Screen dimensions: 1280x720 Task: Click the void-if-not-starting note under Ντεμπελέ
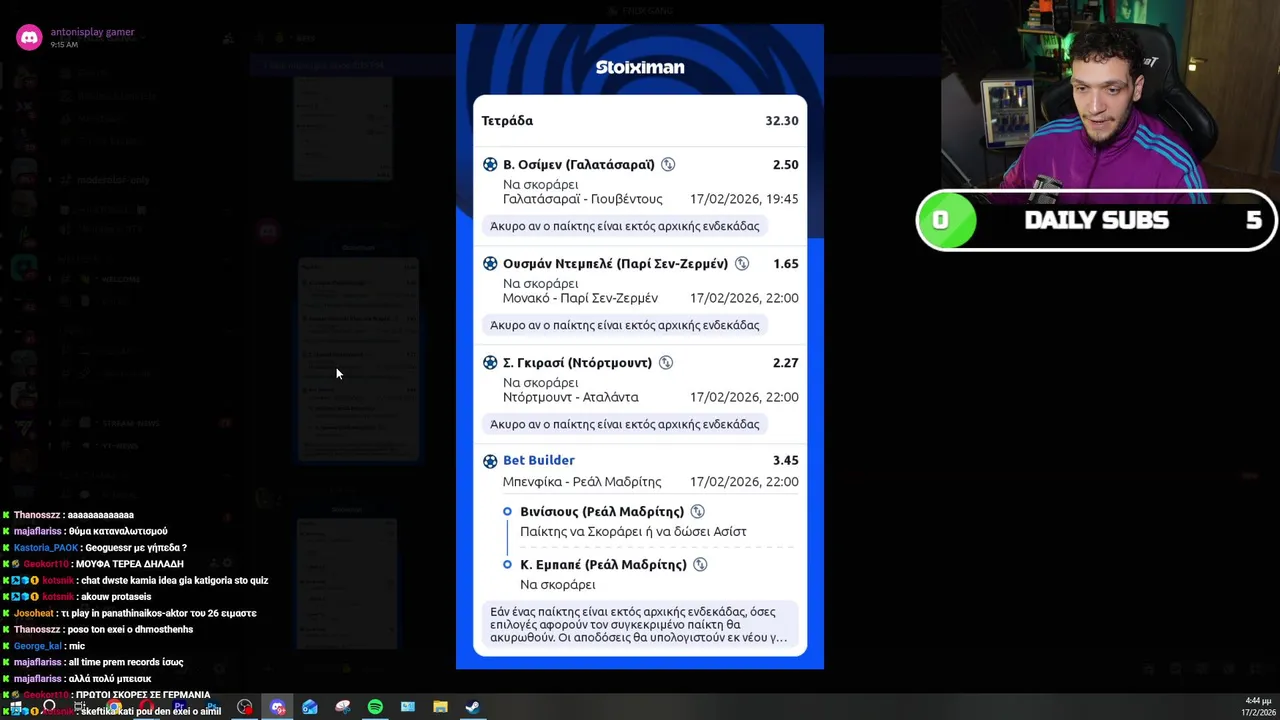pyautogui.click(x=625, y=325)
